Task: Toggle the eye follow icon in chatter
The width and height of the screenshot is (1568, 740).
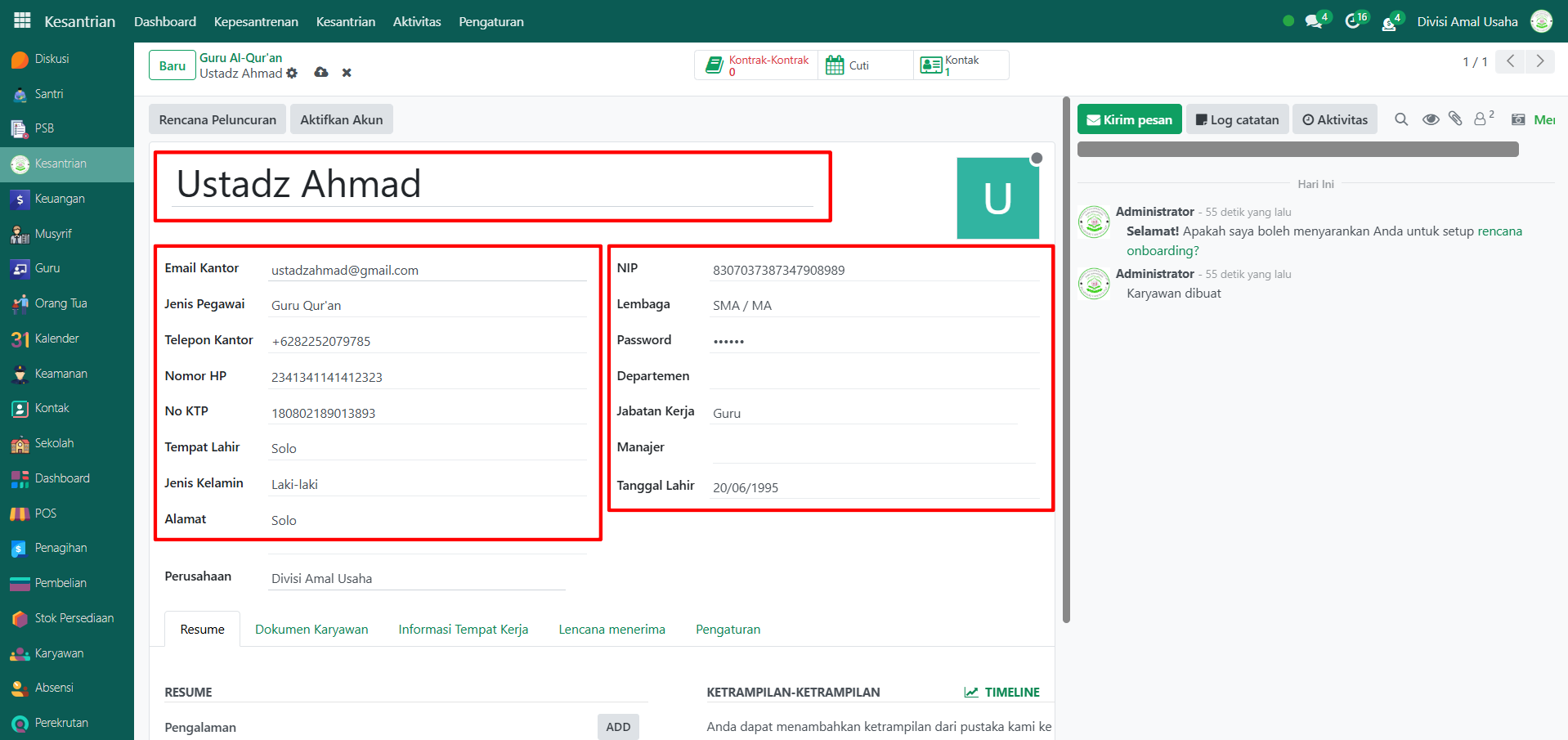Action: [1431, 119]
